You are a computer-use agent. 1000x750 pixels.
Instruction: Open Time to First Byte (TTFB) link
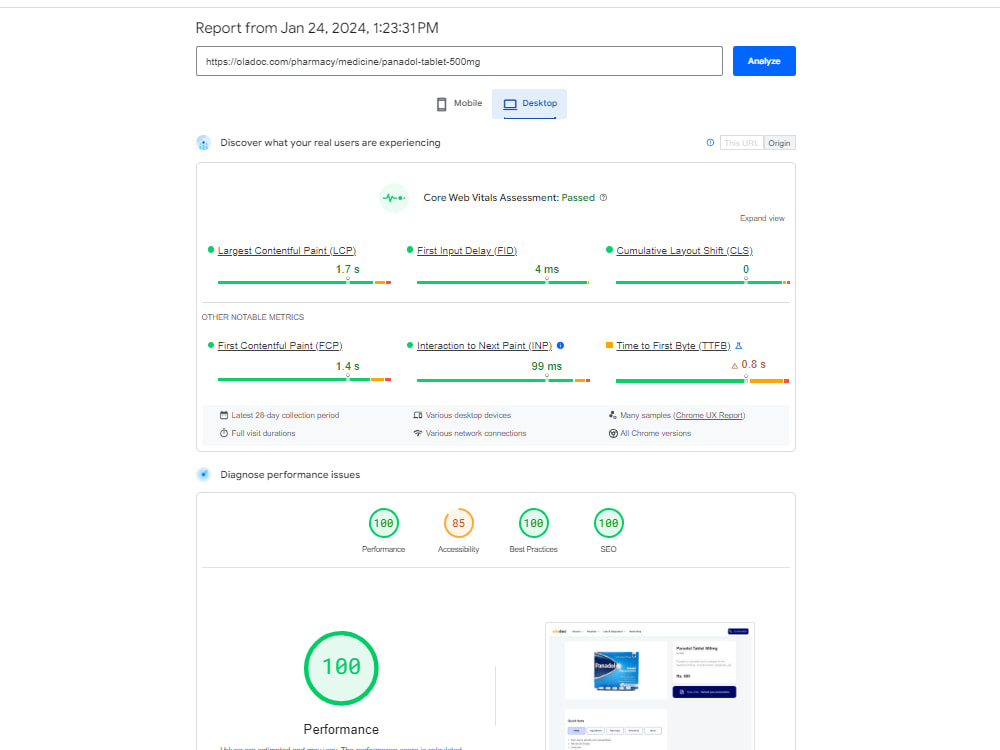(x=673, y=346)
